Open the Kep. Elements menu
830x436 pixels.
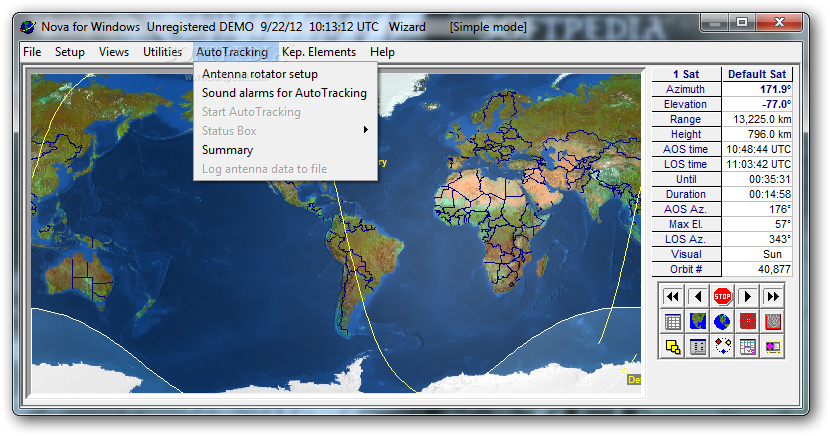click(319, 52)
